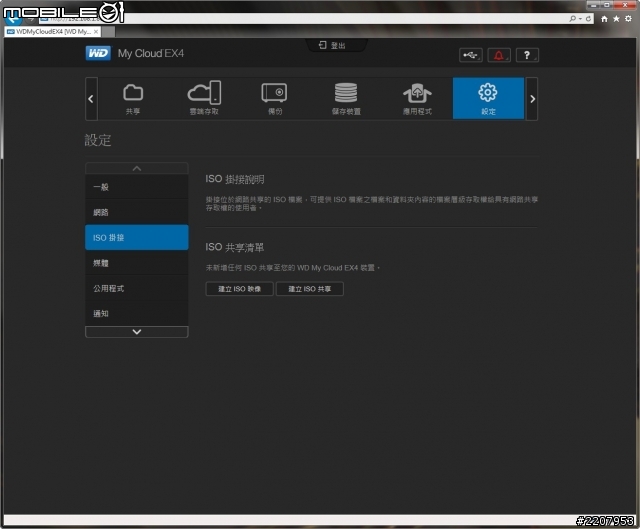This screenshot has height=529, width=640.
Task: Select 公用程式 in settings sidebar
Action: pyautogui.click(x=137, y=288)
